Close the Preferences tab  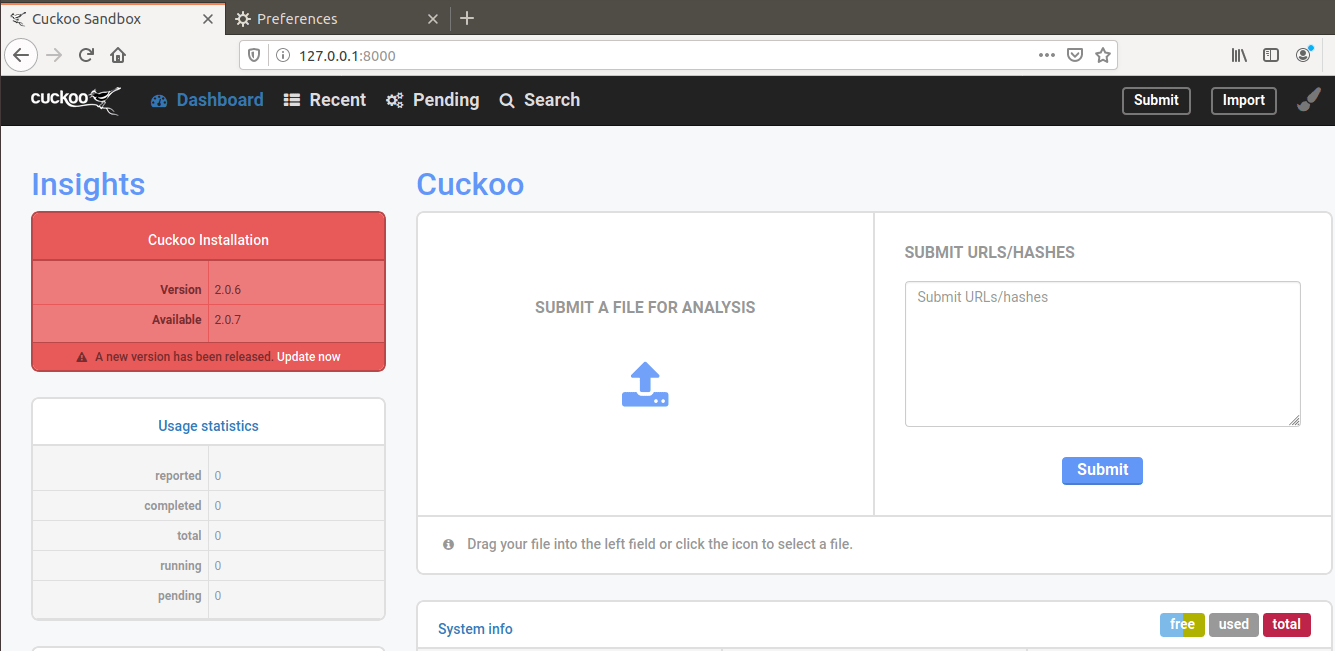[433, 18]
